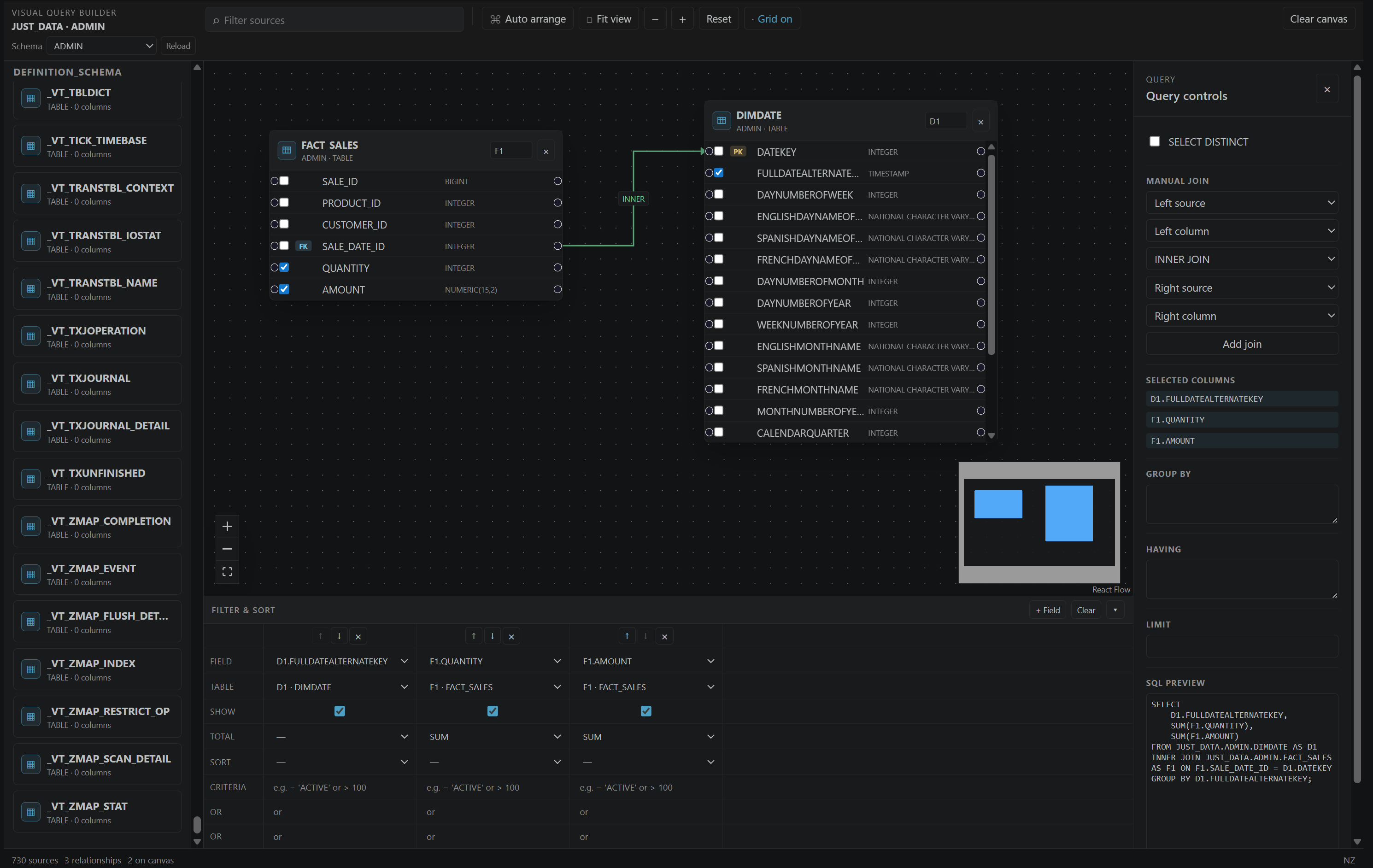The height and width of the screenshot is (868, 1373).
Task: Check the DATEKEY column checkbox
Action: click(x=719, y=151)
